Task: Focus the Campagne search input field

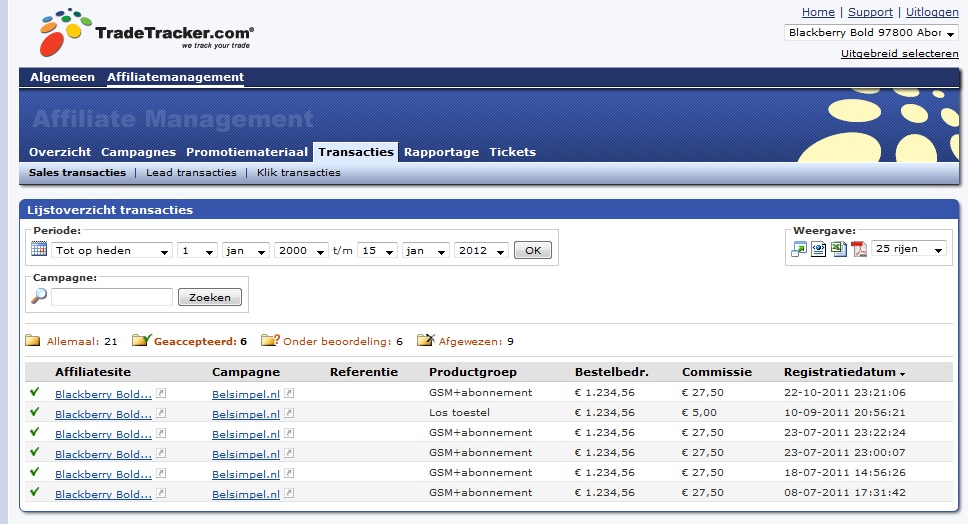Action: click(x=112, y=297)
